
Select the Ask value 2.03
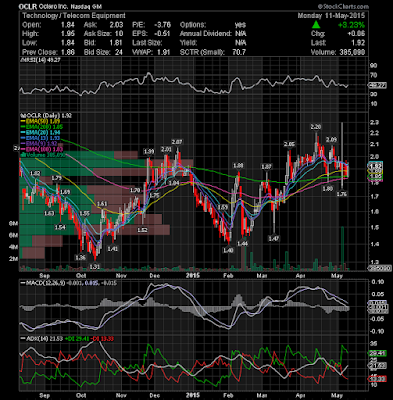[x=117, y=25]
